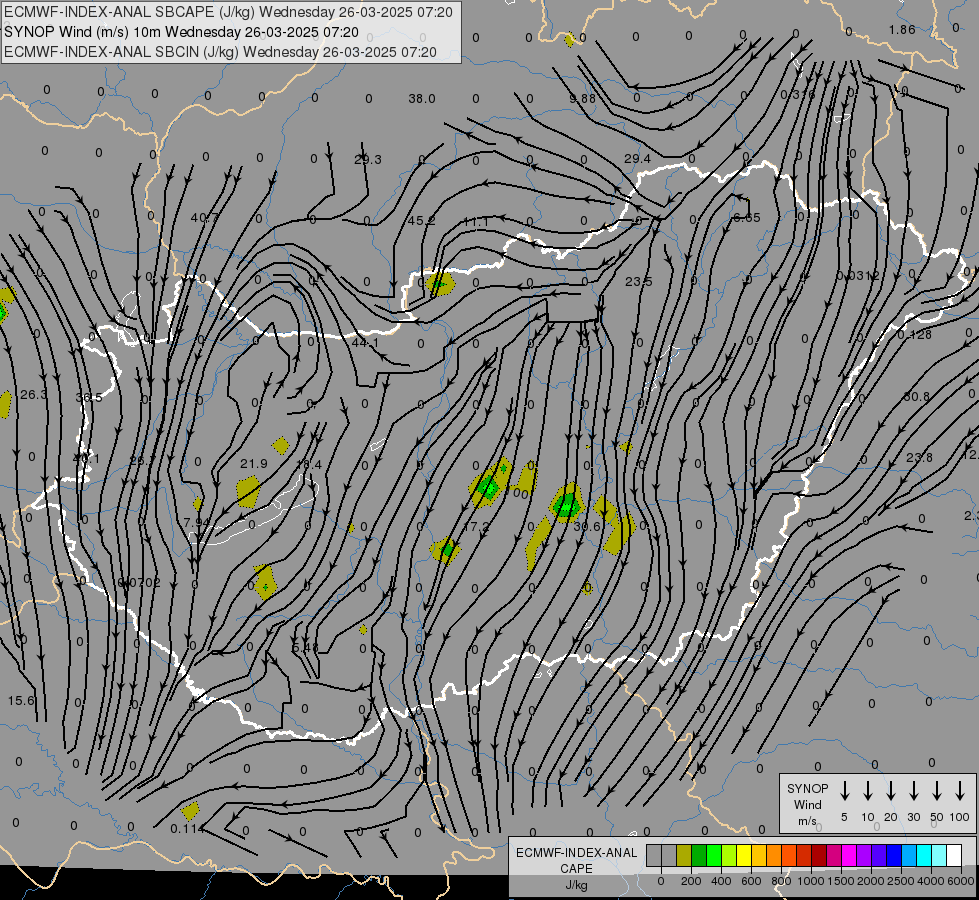Screen dimensions: 979x900
Task: Click the 6.65 value on the map
Action: [747, 218]
